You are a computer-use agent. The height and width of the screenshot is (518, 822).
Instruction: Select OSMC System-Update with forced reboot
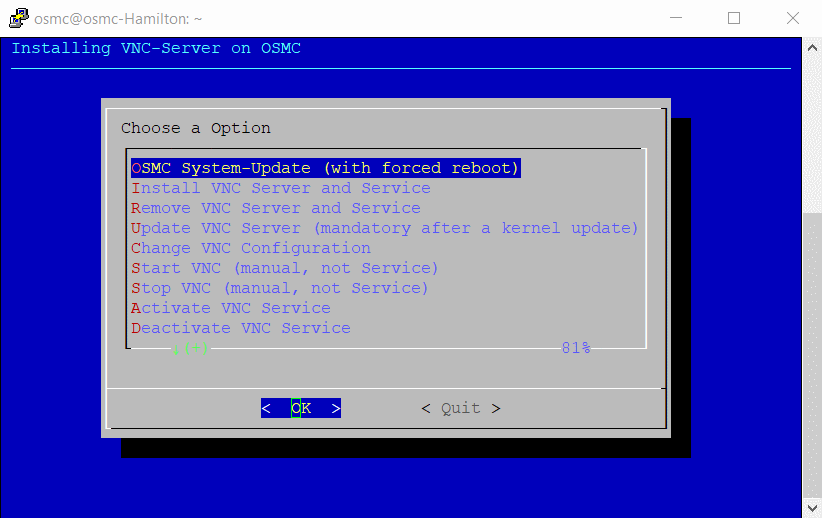pyautogui.click(x=326, y=168)
